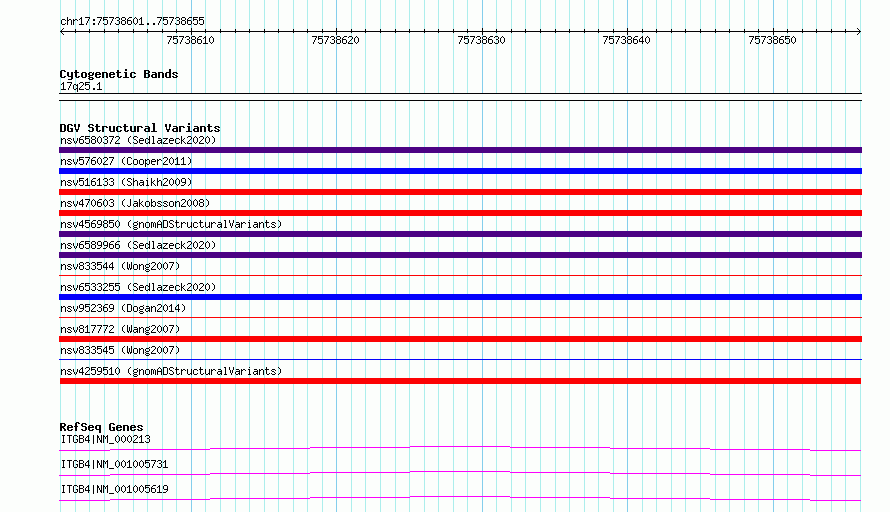Image resolution: width=890 pixels, height=512 pixels.
Task: Select the nsv6589966 (Sedlazeck2020) label
Action: coord(138,245)
